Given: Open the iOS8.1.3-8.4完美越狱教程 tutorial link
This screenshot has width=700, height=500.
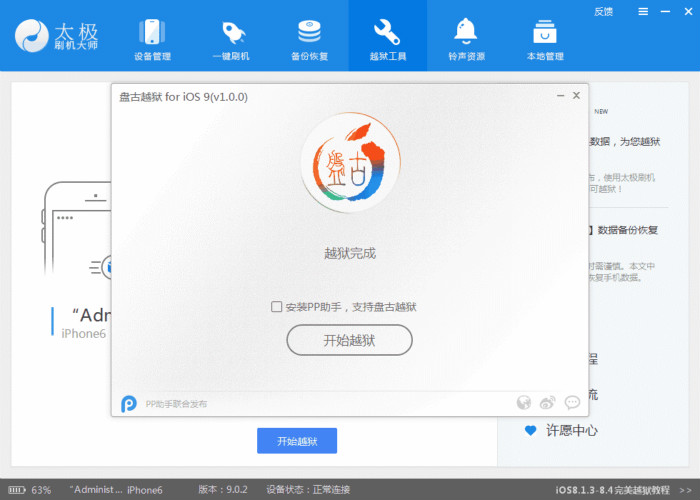Looking at the screenshot, I should click(x=612, y=490).
